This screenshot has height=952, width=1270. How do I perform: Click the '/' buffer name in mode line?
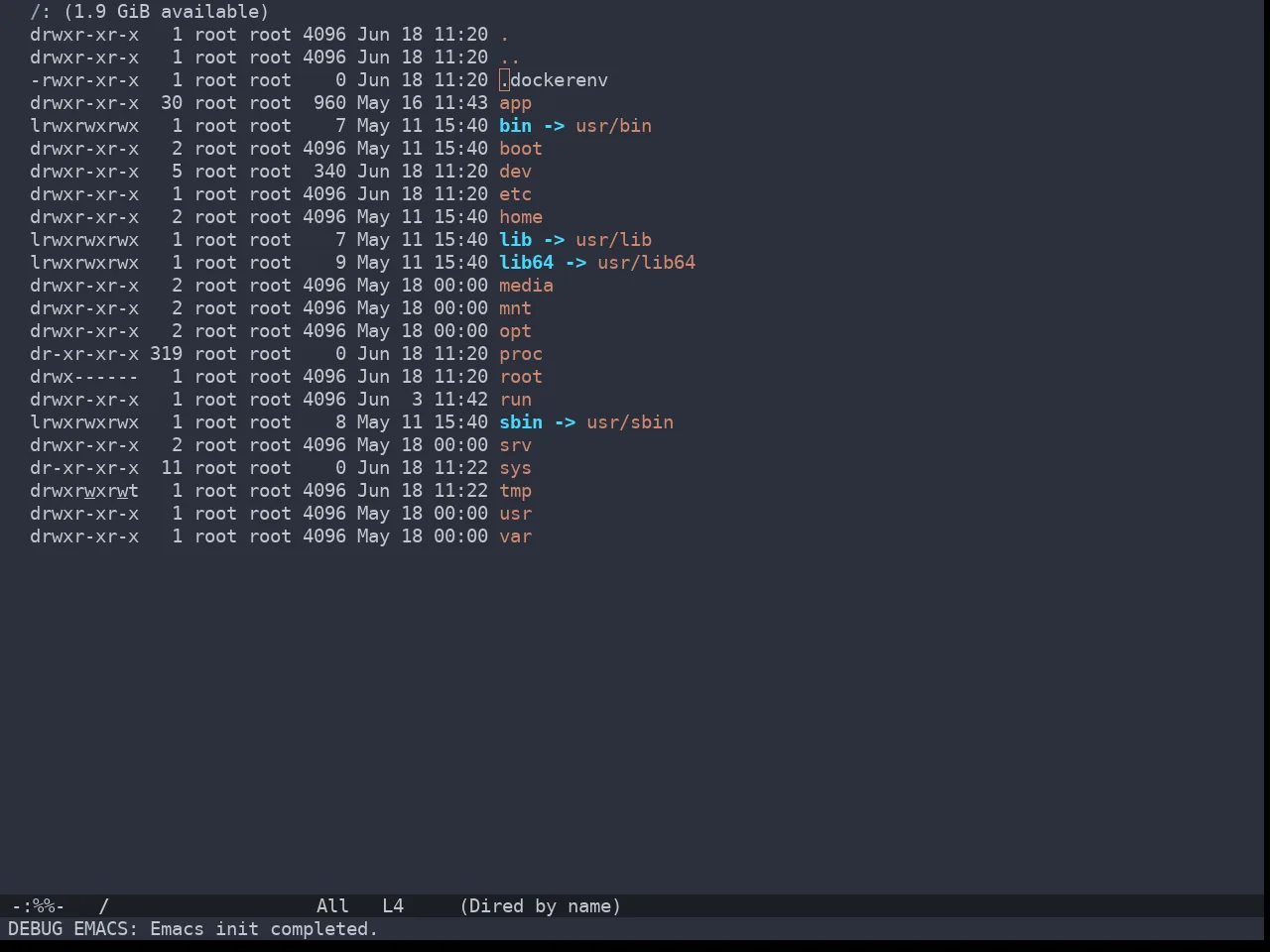click(x=103, y=906)
